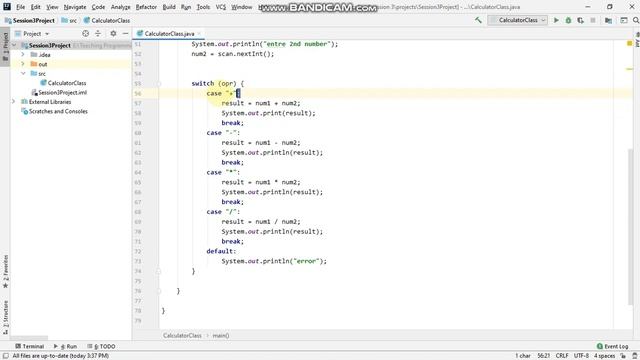Click the IntelliJ IDEA logo in title bar
The image size is (640, 360).
(7, 7)
